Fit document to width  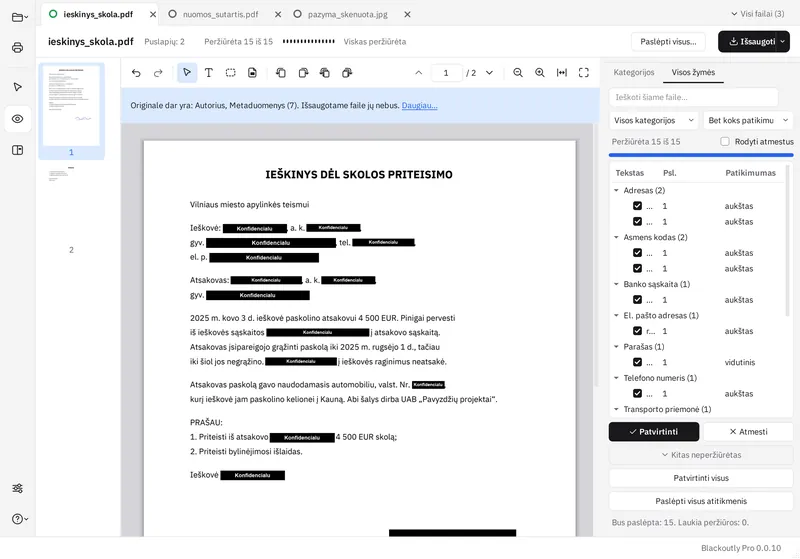coord(562,73)
